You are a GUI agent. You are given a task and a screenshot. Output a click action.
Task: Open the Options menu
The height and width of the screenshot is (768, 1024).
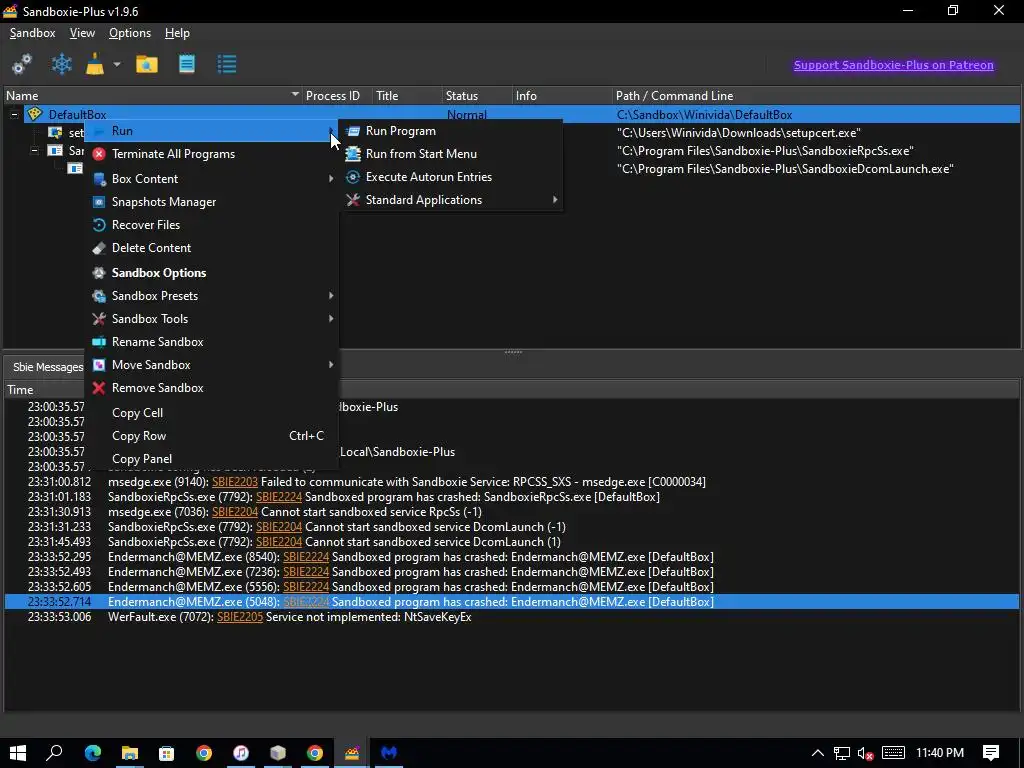[x=130, y=33]
